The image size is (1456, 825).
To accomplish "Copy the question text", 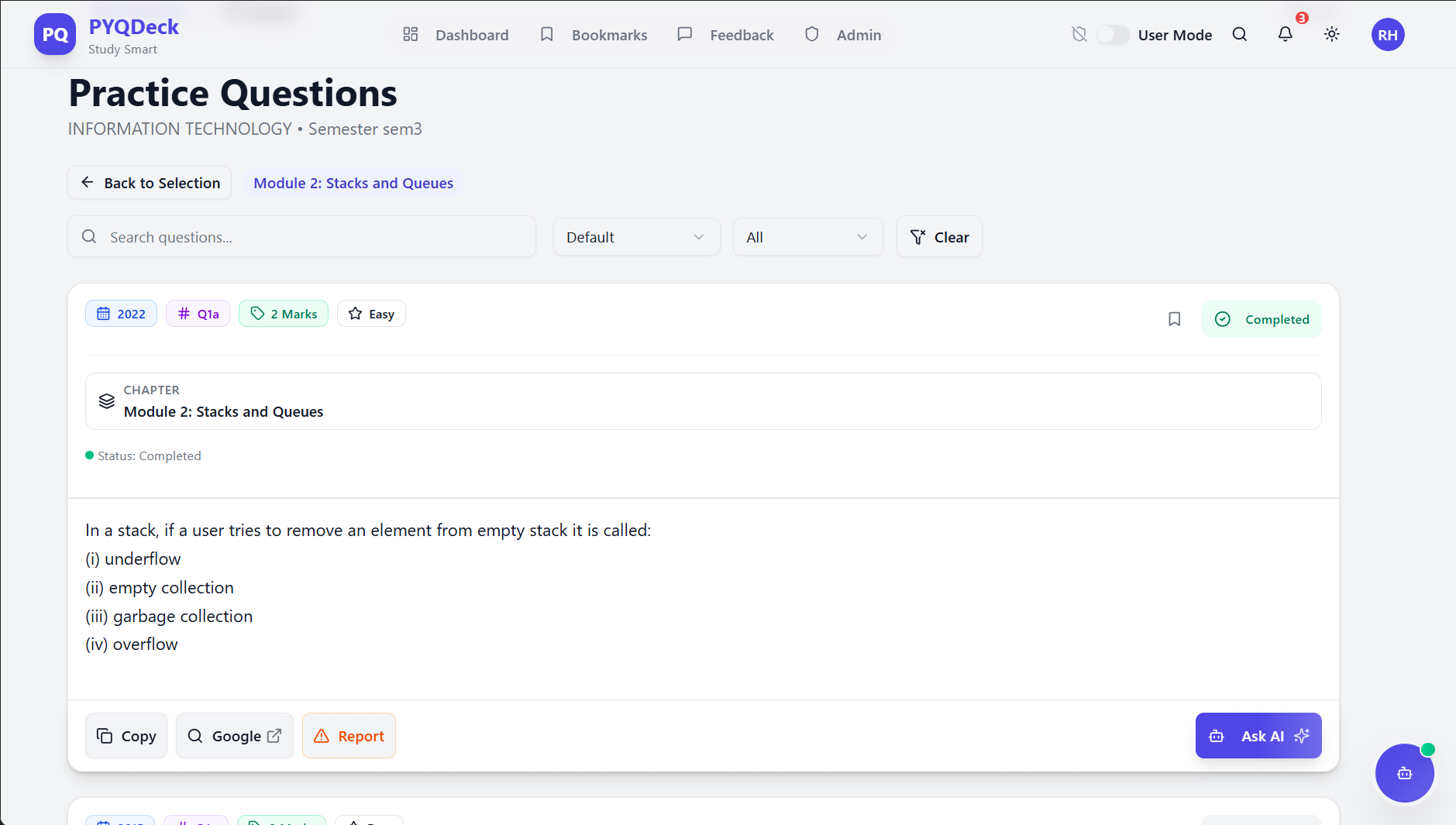I will [126, 736].
